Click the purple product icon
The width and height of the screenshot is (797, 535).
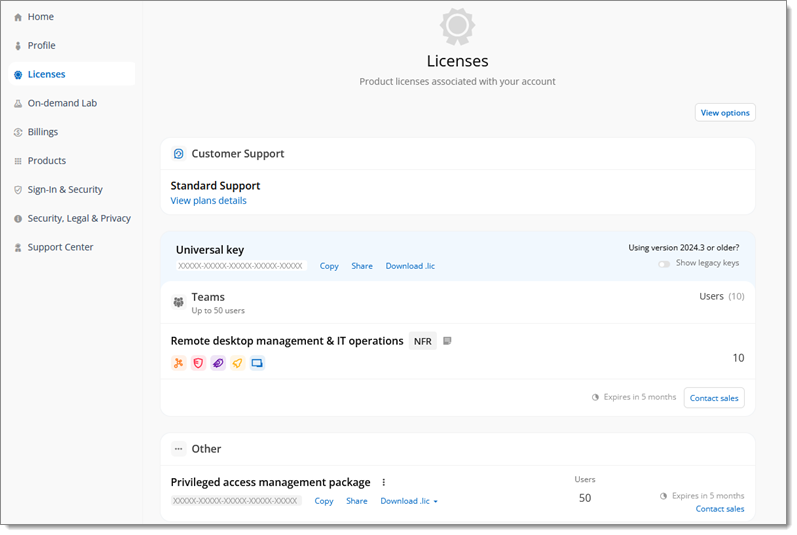pyautogui.click(x=218, y=363)
